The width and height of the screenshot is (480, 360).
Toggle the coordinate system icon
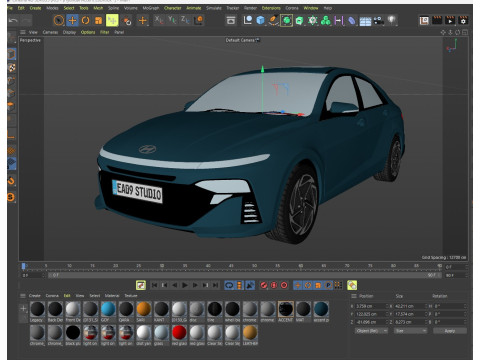198,20
